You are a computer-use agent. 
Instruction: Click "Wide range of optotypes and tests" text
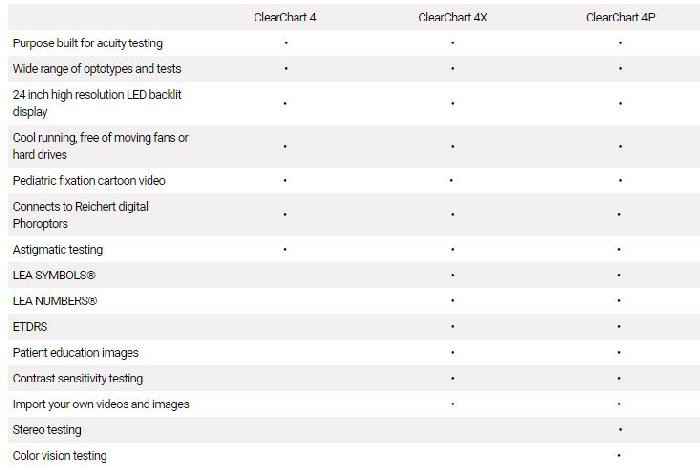[x=97, y=69]
